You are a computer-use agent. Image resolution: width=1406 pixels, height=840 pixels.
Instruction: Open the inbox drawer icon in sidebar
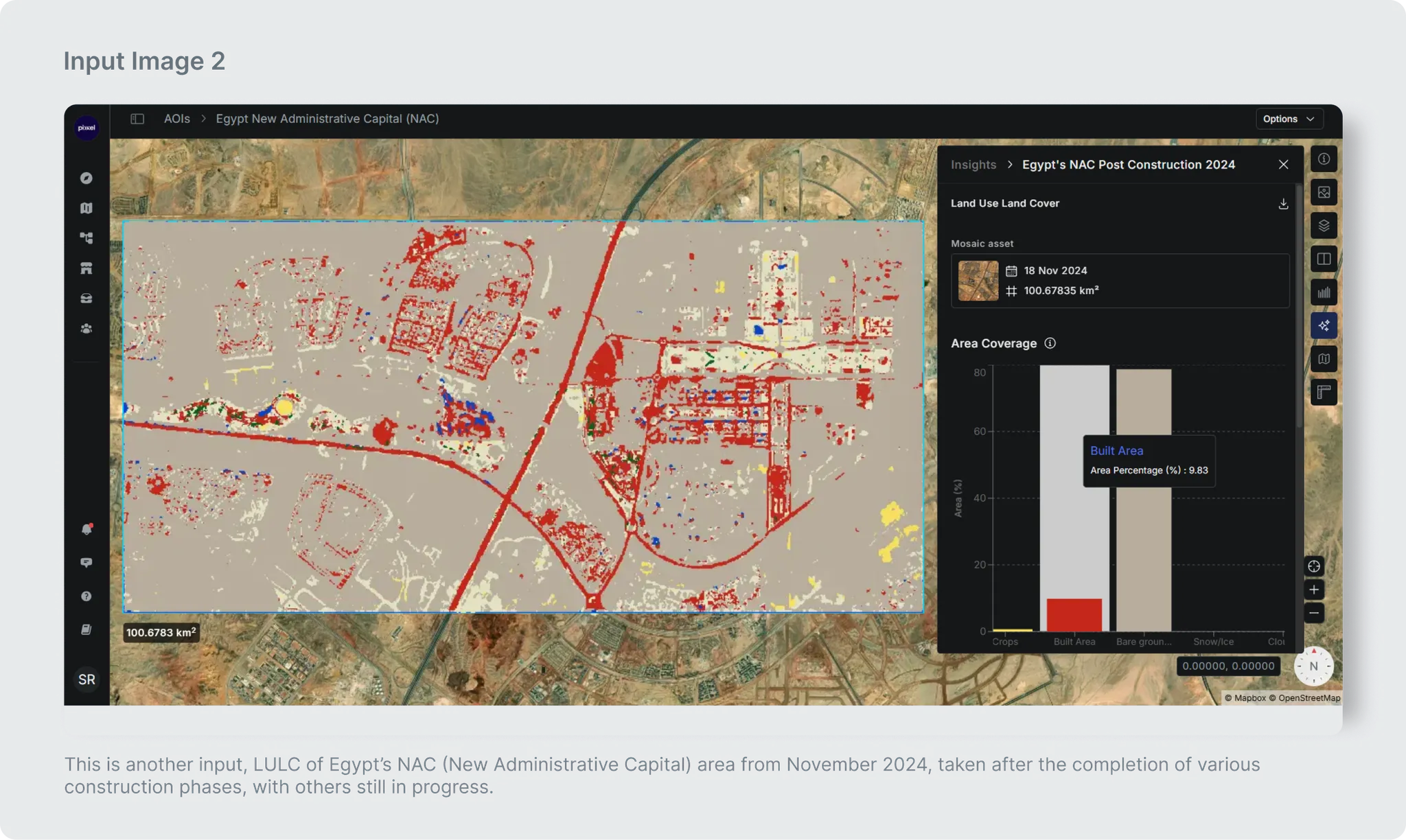[87, 299]
